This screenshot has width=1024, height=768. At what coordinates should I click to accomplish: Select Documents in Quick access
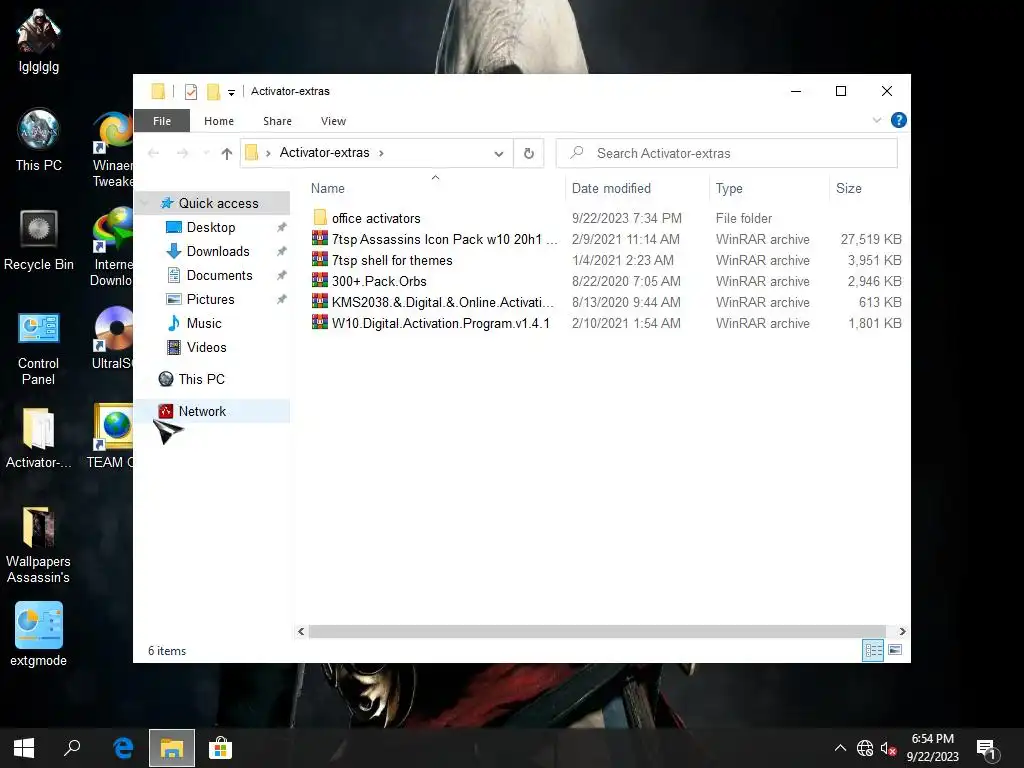point(219,276)
